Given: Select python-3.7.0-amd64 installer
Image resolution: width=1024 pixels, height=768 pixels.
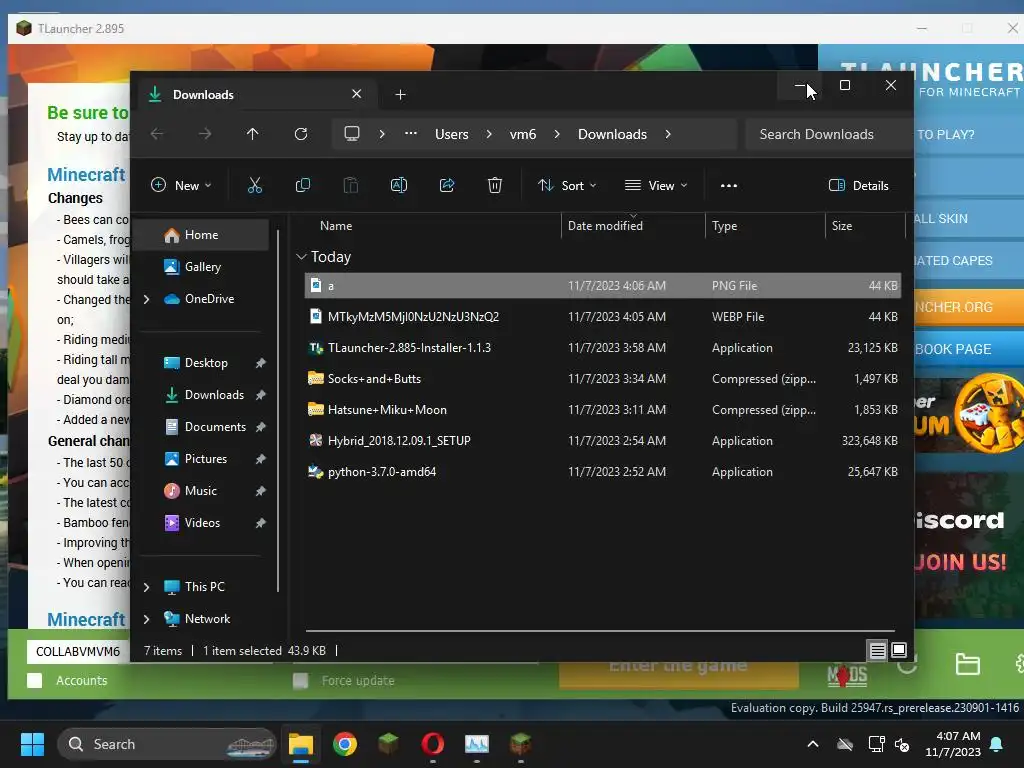Looking at the screenshot, I should [603, 472].
